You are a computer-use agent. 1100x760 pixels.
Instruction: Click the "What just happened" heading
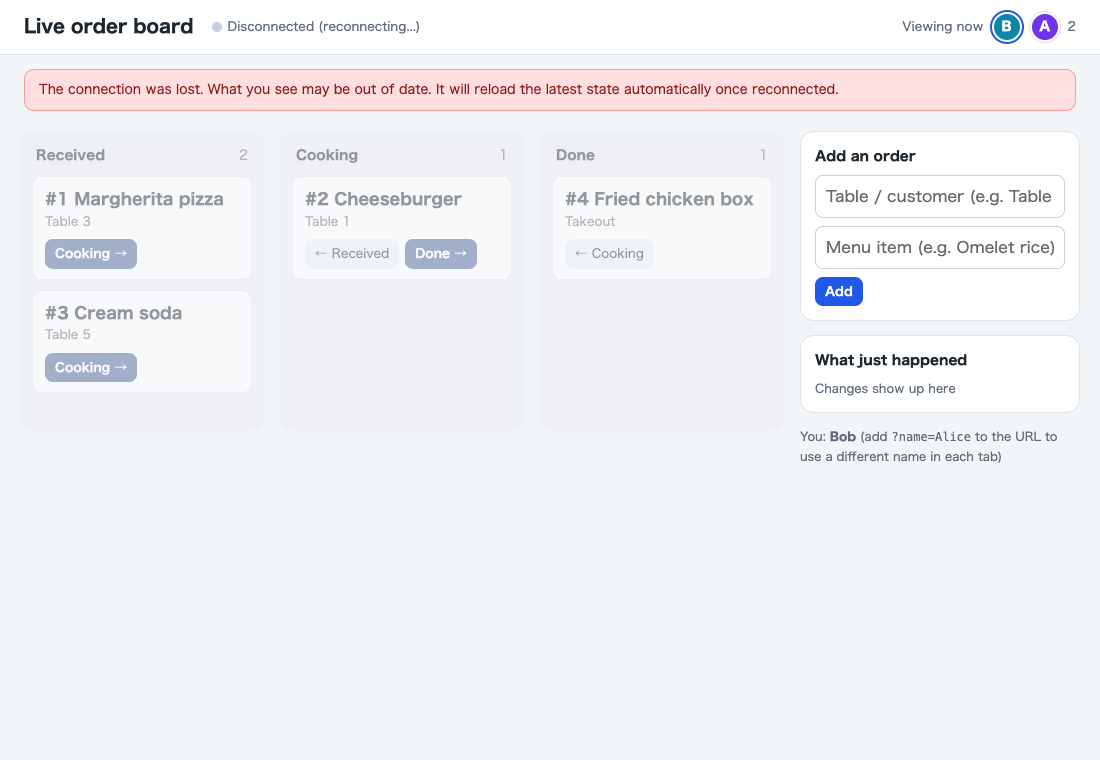(x=891, y=361)
